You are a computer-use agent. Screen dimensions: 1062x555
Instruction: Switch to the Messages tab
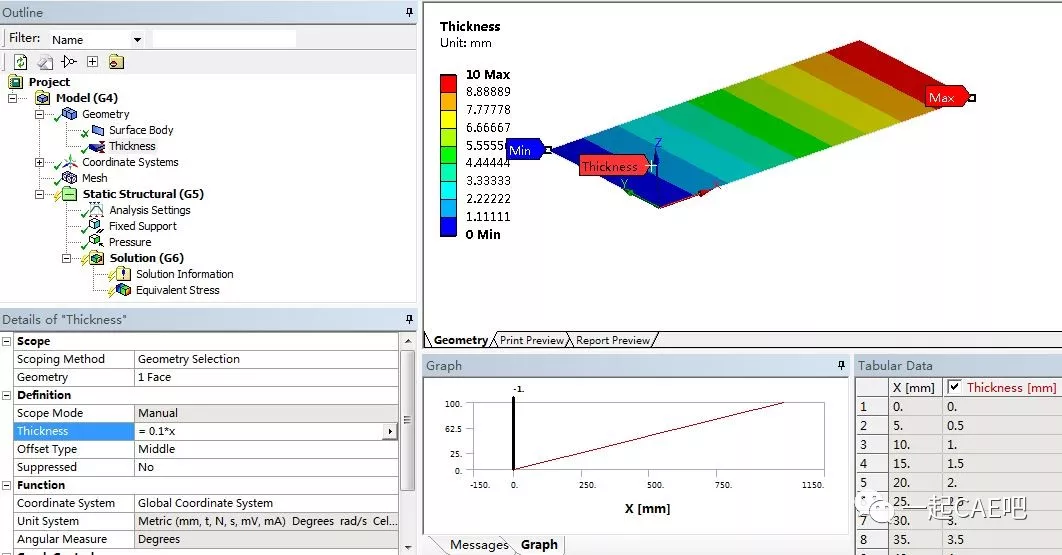[x=479, y=545]
